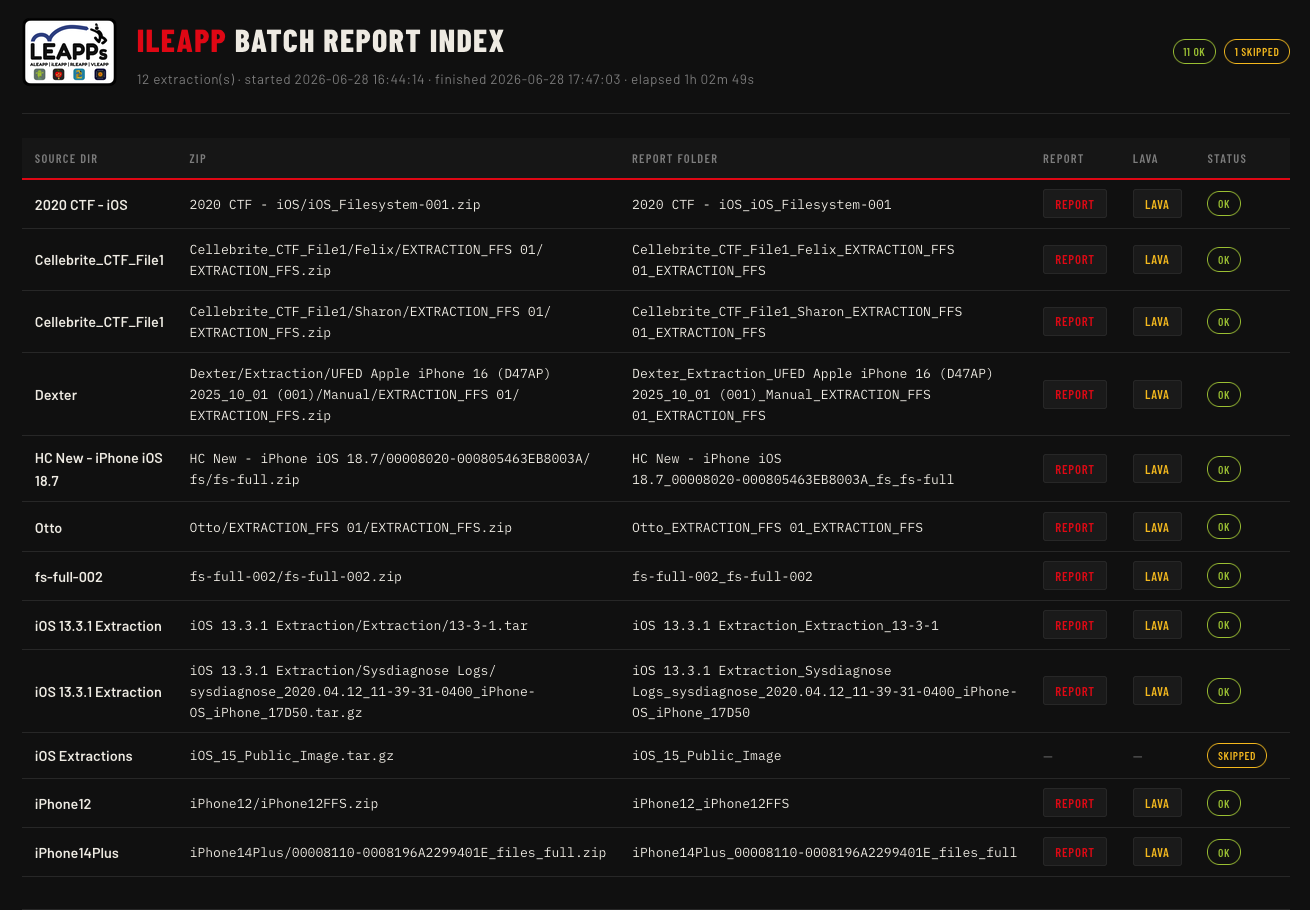This screenshot has height=910, width=1310.
Task: Click the ZIP column header
Action: (198, 159)
